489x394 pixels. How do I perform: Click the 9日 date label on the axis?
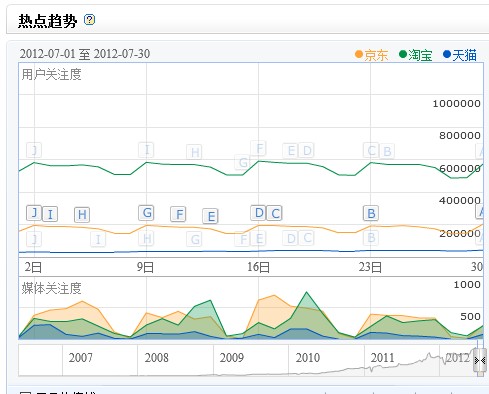pos(145,267)
